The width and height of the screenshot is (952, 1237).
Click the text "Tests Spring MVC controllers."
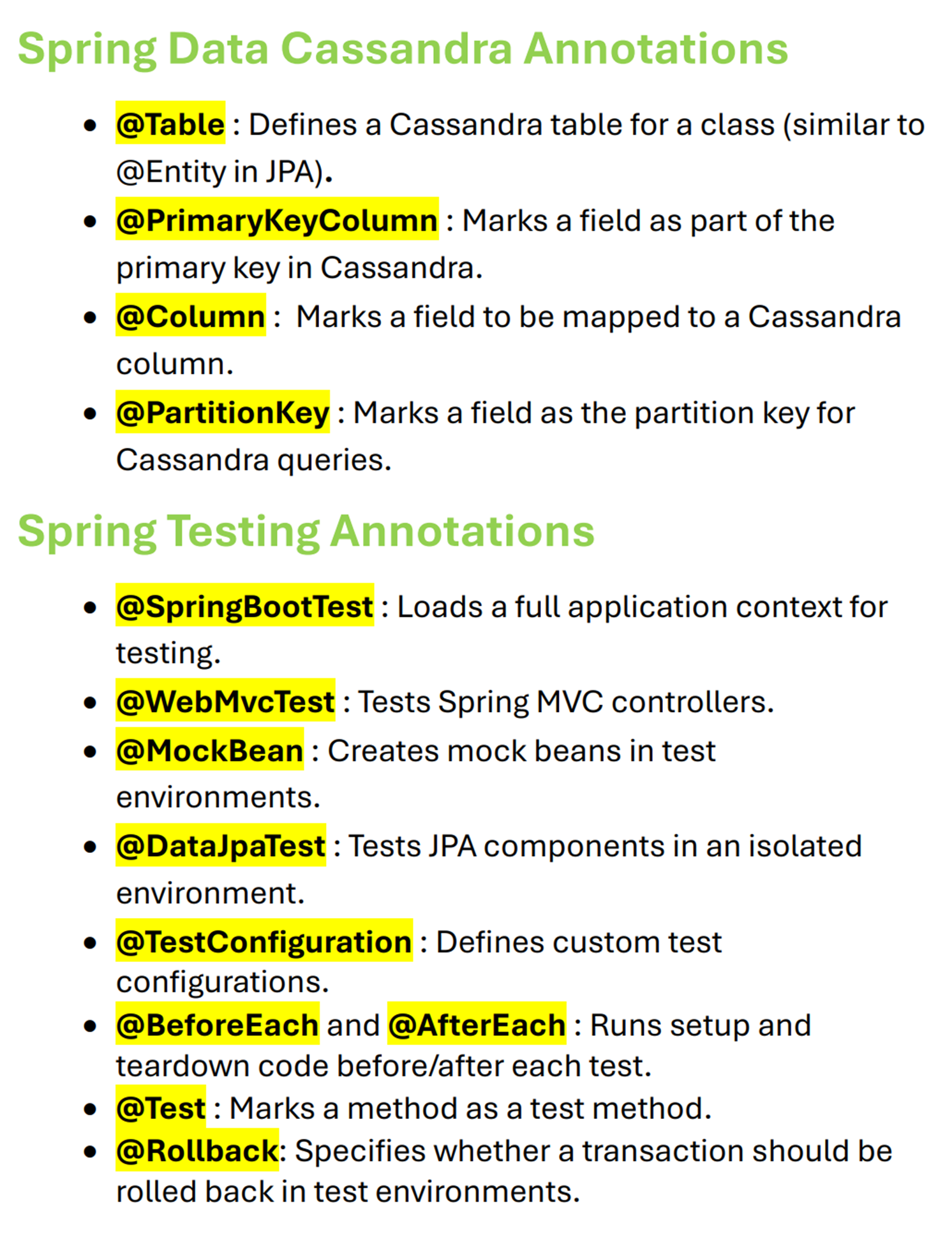565,702
